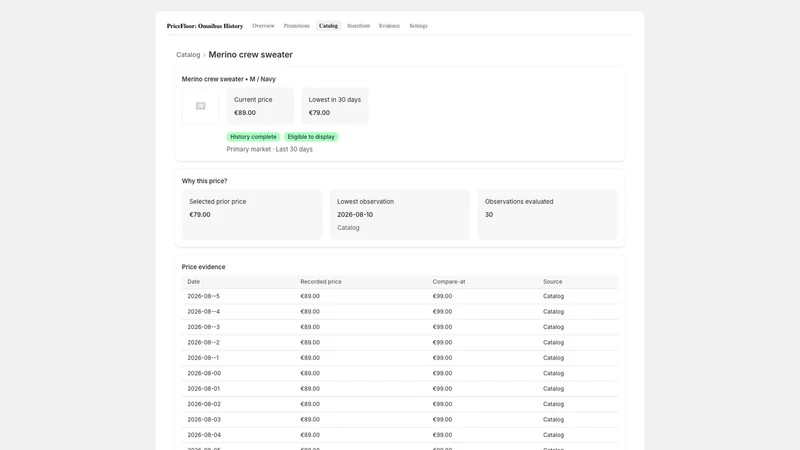
Task: Select the 2026-08-01 date cell
Action: point(204,389)
